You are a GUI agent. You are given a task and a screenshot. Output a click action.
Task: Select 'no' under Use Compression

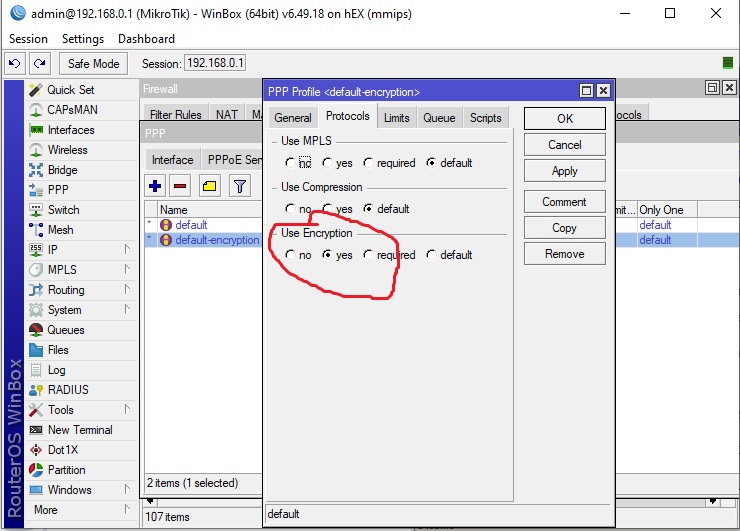pos(298,209)
